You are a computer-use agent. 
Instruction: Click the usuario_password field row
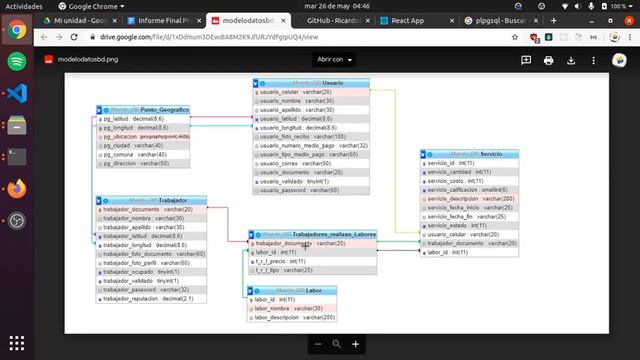311,190
